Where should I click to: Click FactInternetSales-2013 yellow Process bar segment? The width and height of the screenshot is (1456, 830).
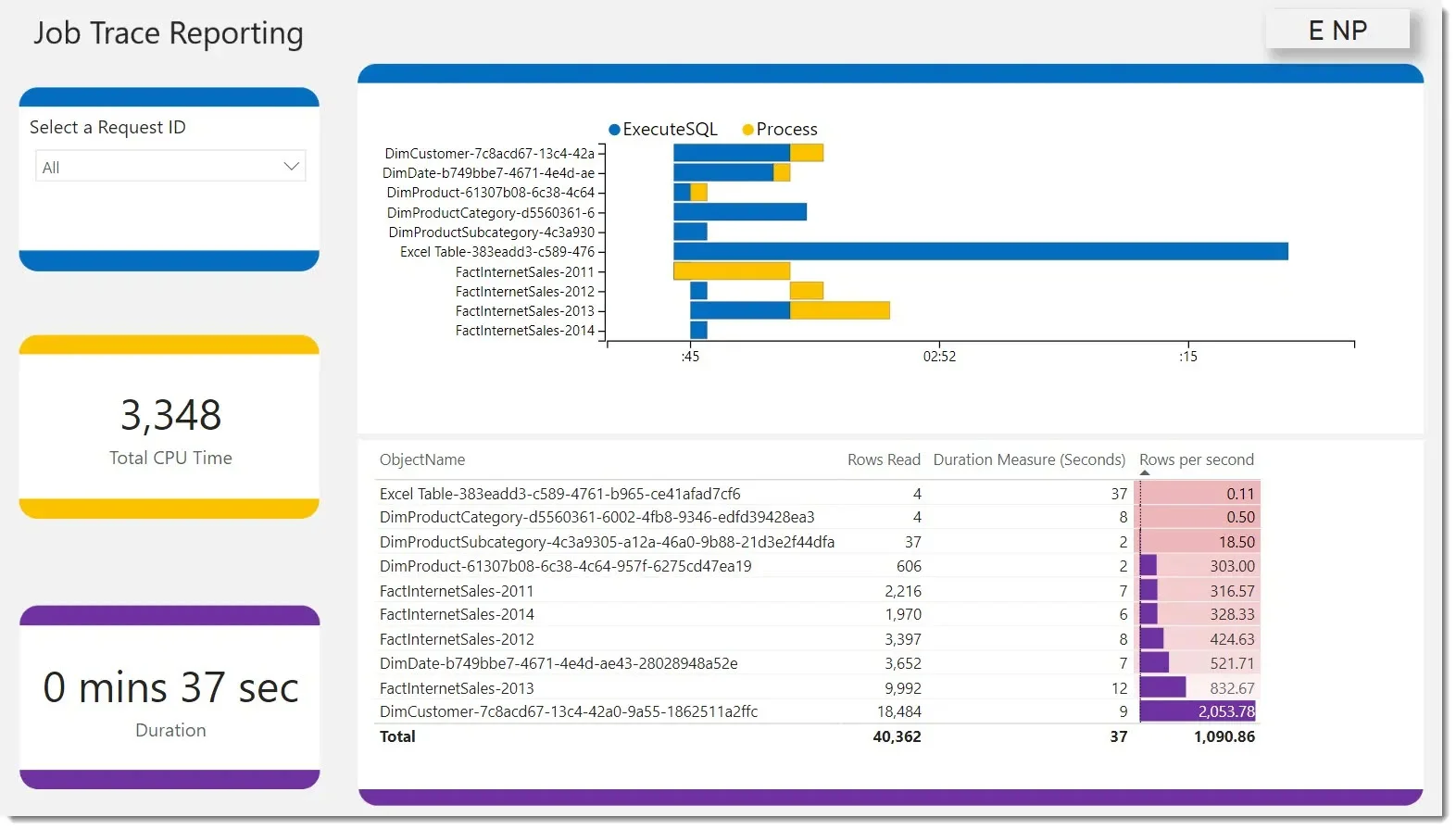[x=839, y=310]
